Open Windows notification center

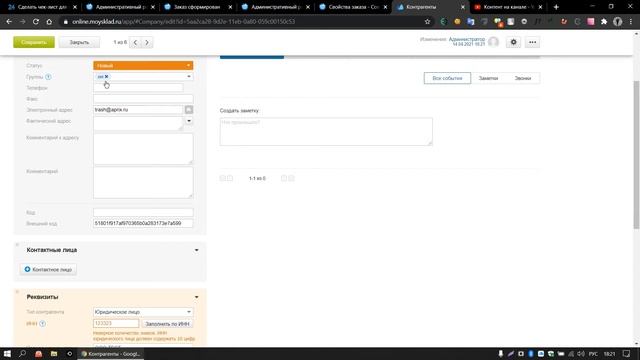pyautogui.click(x=627, y=354)
